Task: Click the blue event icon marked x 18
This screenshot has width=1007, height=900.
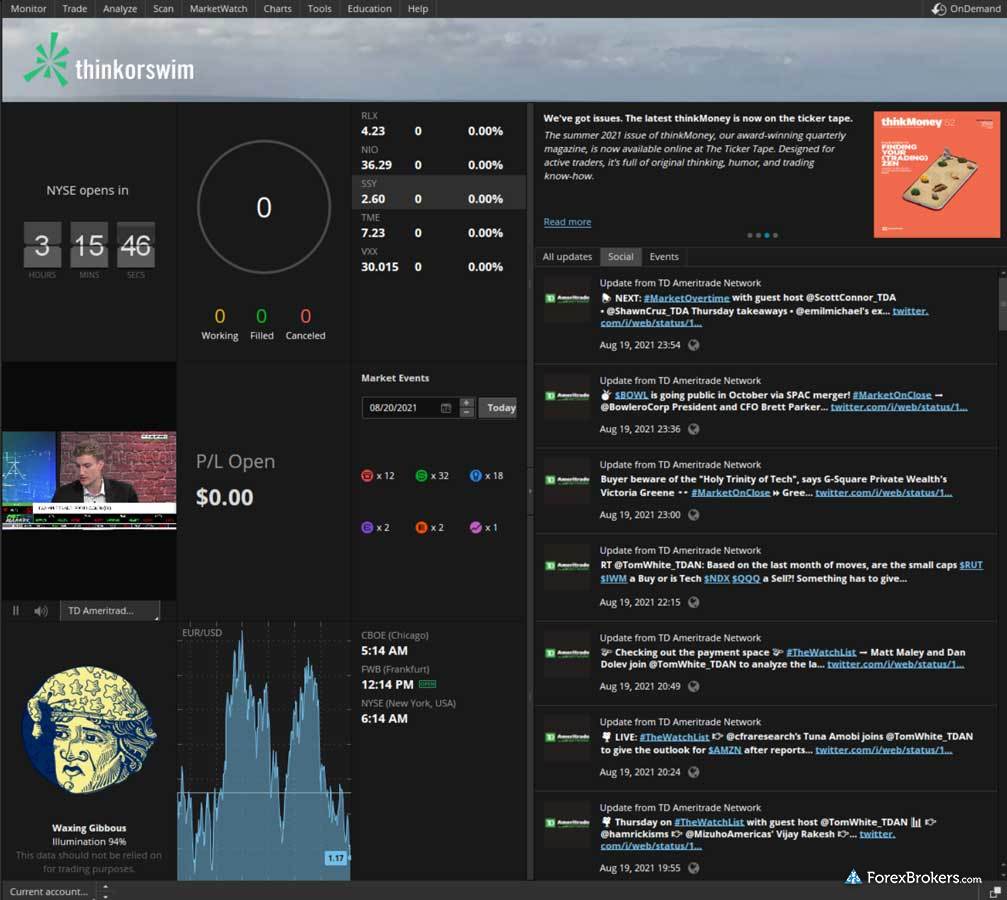Action: (x=475, y=475)
